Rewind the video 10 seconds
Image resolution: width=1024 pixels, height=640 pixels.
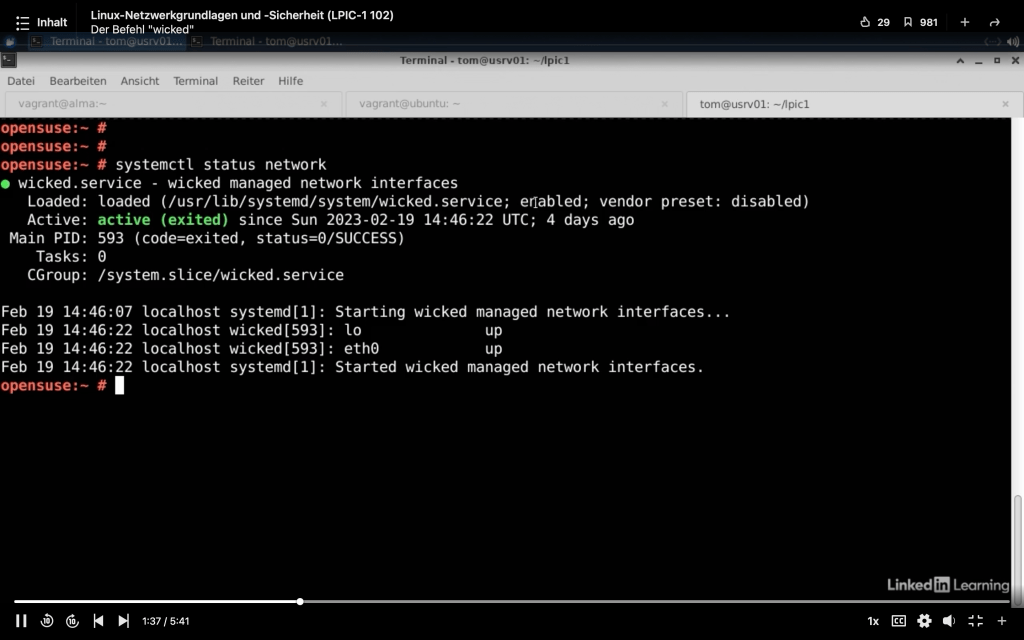click(47, 621)
